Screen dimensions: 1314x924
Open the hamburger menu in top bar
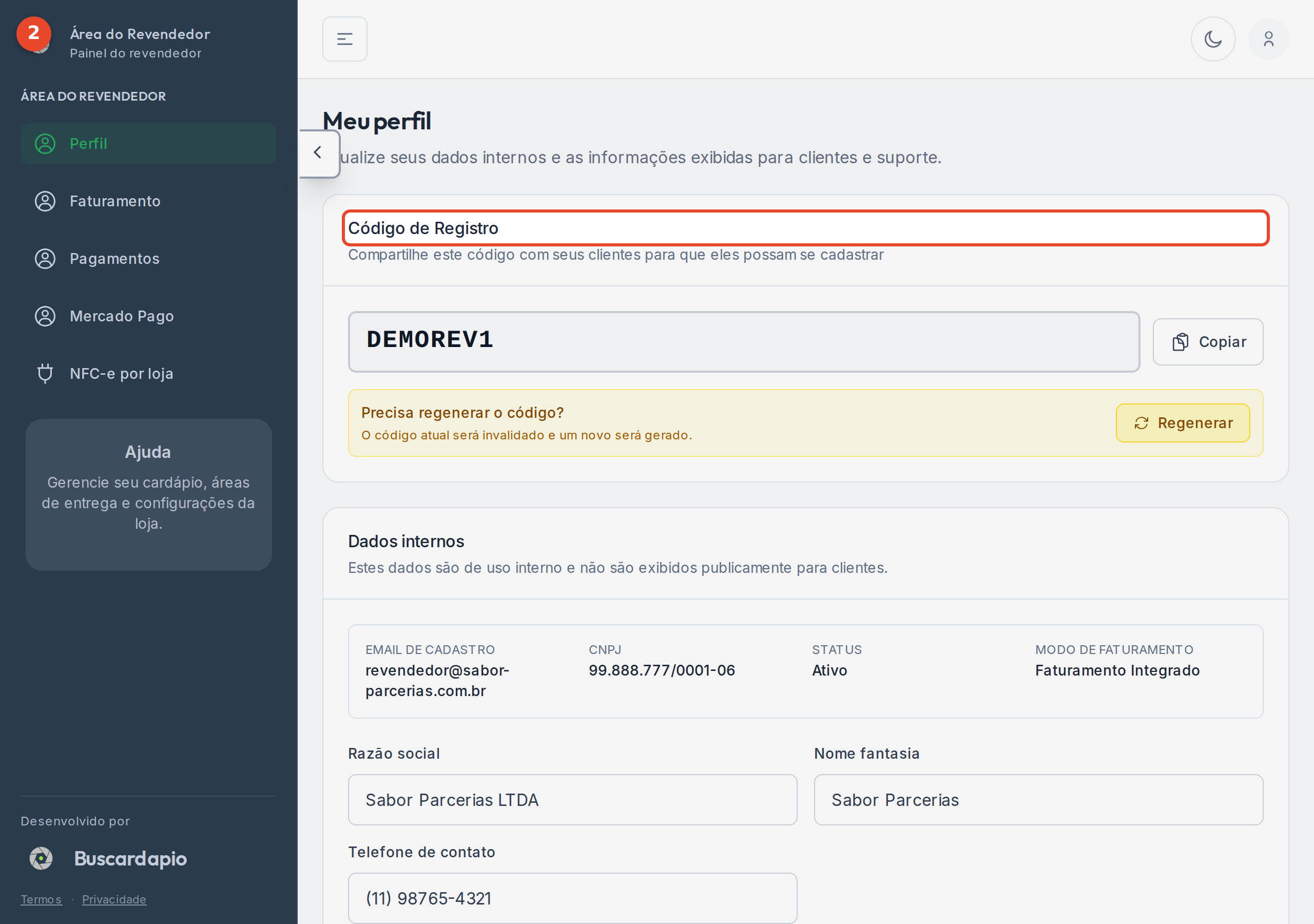[x=344, y=39]
